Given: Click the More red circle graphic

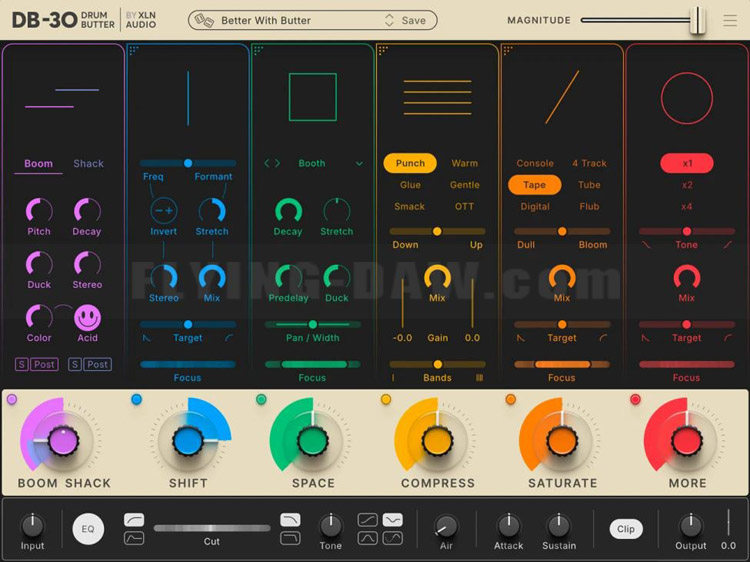Looking at the screenshot, I should coord(687,98).
